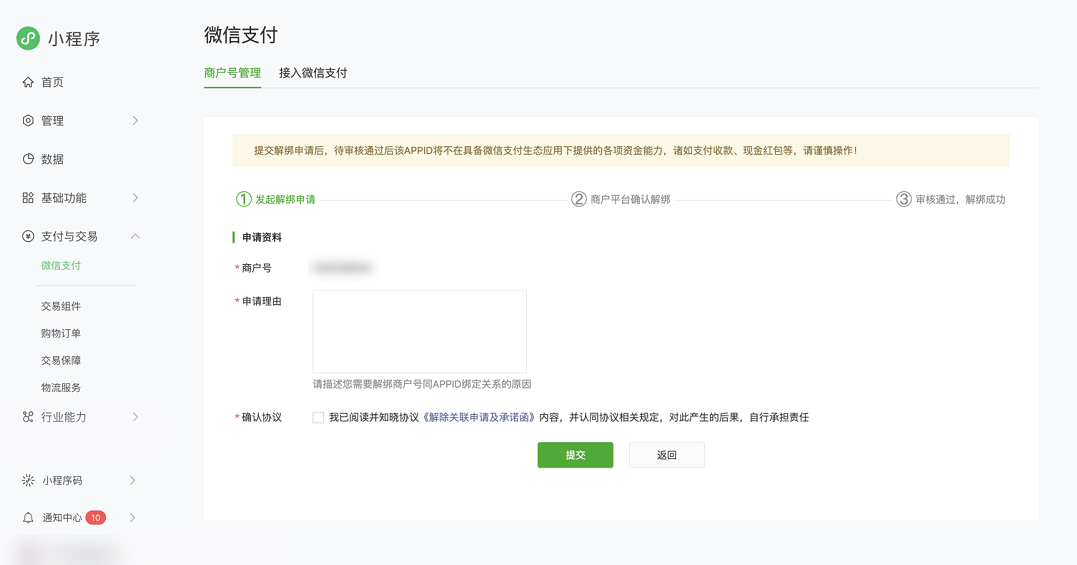This screenshot has width=1077, height=565.
Task: Click the 管理 label in sidebar
Action: (x=52, y=121)
